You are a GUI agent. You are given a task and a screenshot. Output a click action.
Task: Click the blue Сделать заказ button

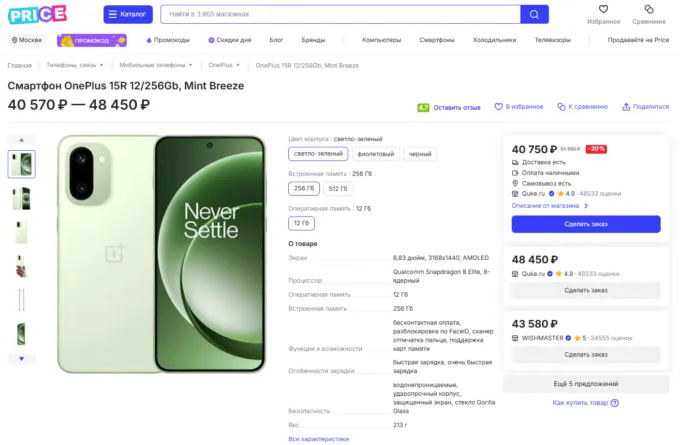(586, 224)
